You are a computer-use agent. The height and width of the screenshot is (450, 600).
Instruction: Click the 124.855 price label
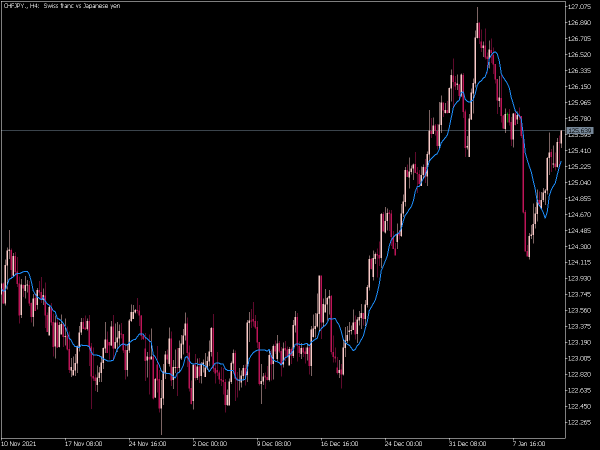tap(580, 199)
